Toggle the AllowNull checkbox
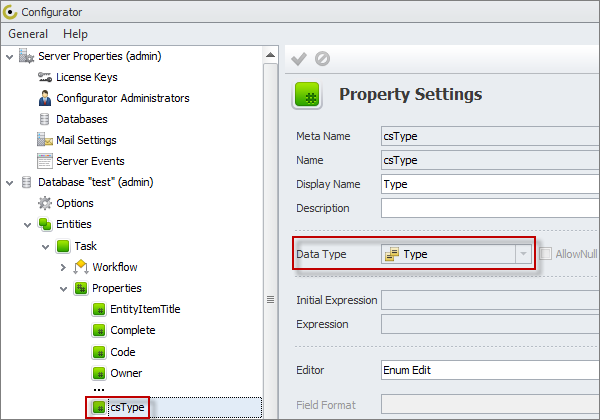Image resolution: width=600 pixels, height=420 pixels. point(546,254)
